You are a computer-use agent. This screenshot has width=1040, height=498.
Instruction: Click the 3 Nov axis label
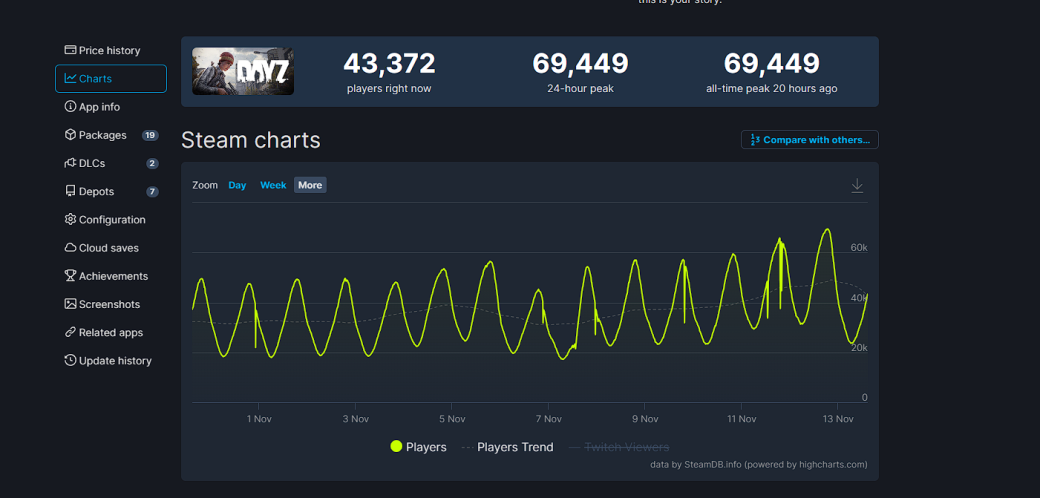point(356,419)
